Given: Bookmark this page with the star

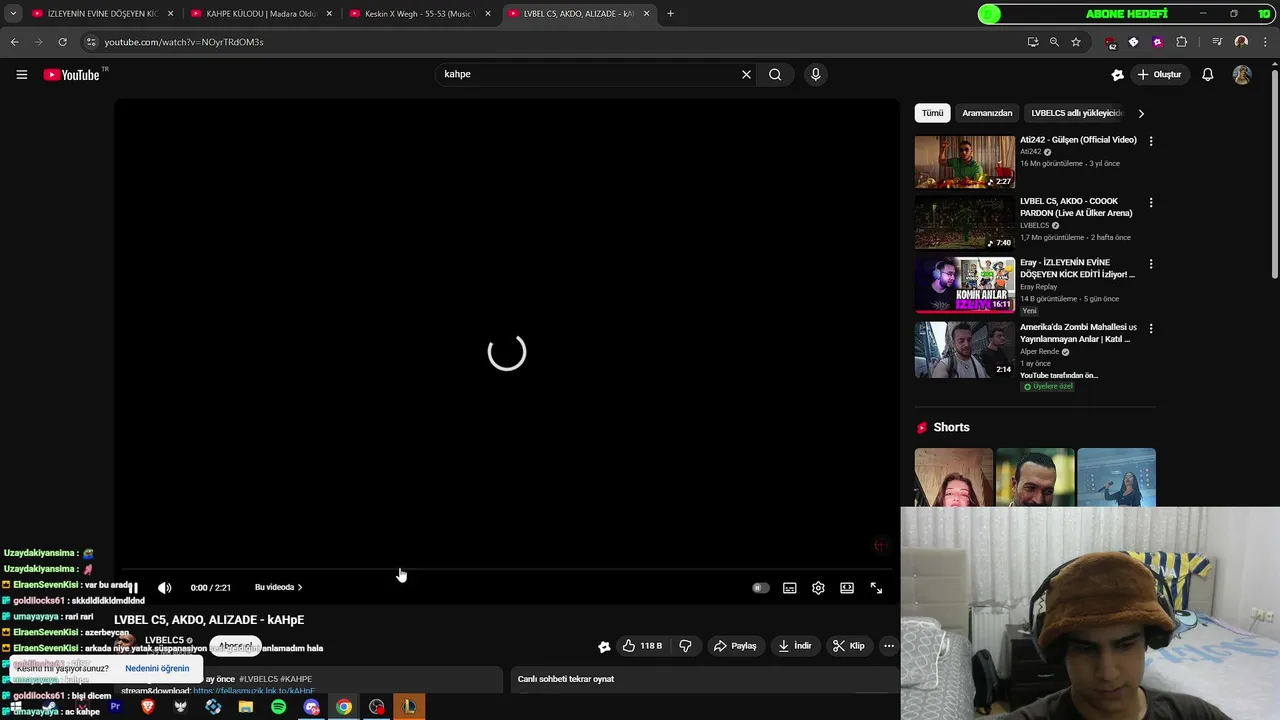Looking at the screenshot, I should click(x=1076, y=42).
